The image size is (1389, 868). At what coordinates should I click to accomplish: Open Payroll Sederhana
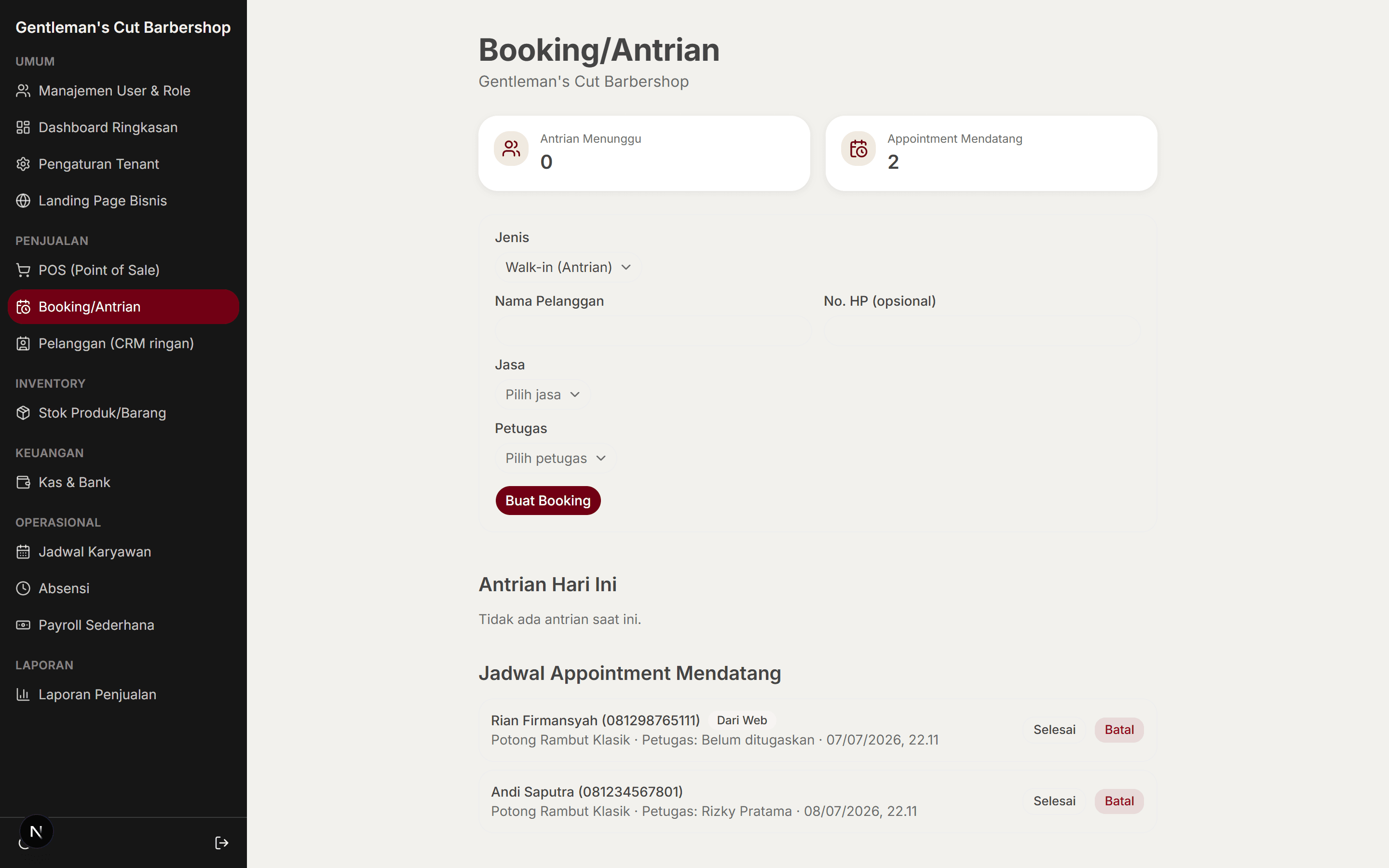click(x=123, y=626)
